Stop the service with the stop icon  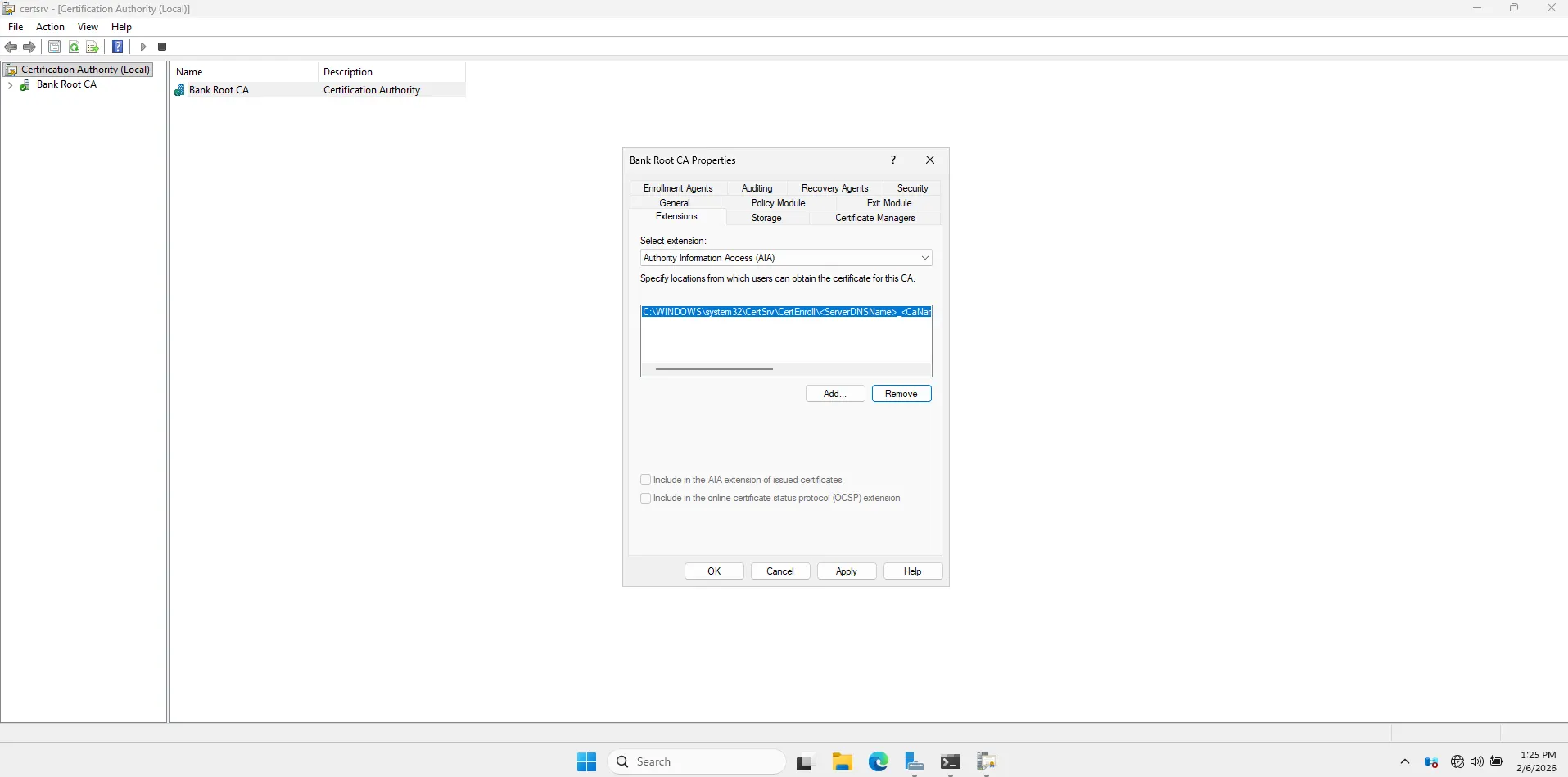point(162,47)
